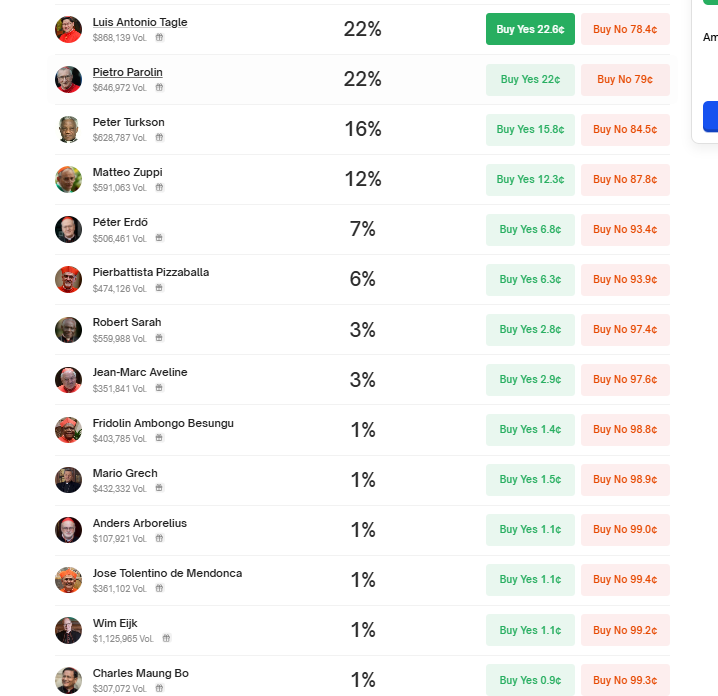The width and height of the screenshot is (718, 696).
Task: Buy No 87.8¢ on Matteo Zuppi
Action: click(x=625, y=179)
